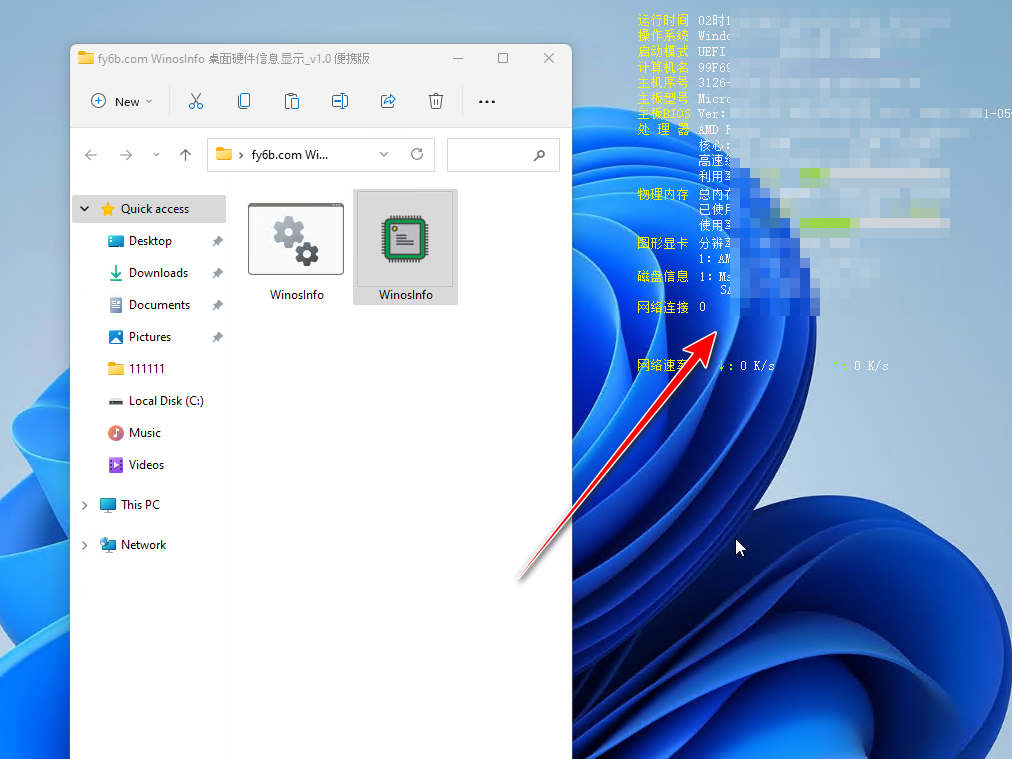
Task: Click the Rename icon in toolbar
Action: (339, 101)
